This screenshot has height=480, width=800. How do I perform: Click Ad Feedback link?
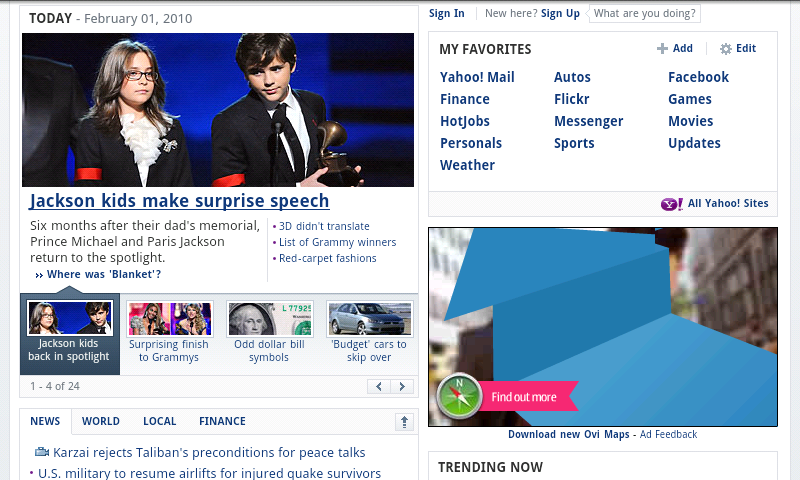click(x=668, y=435)
